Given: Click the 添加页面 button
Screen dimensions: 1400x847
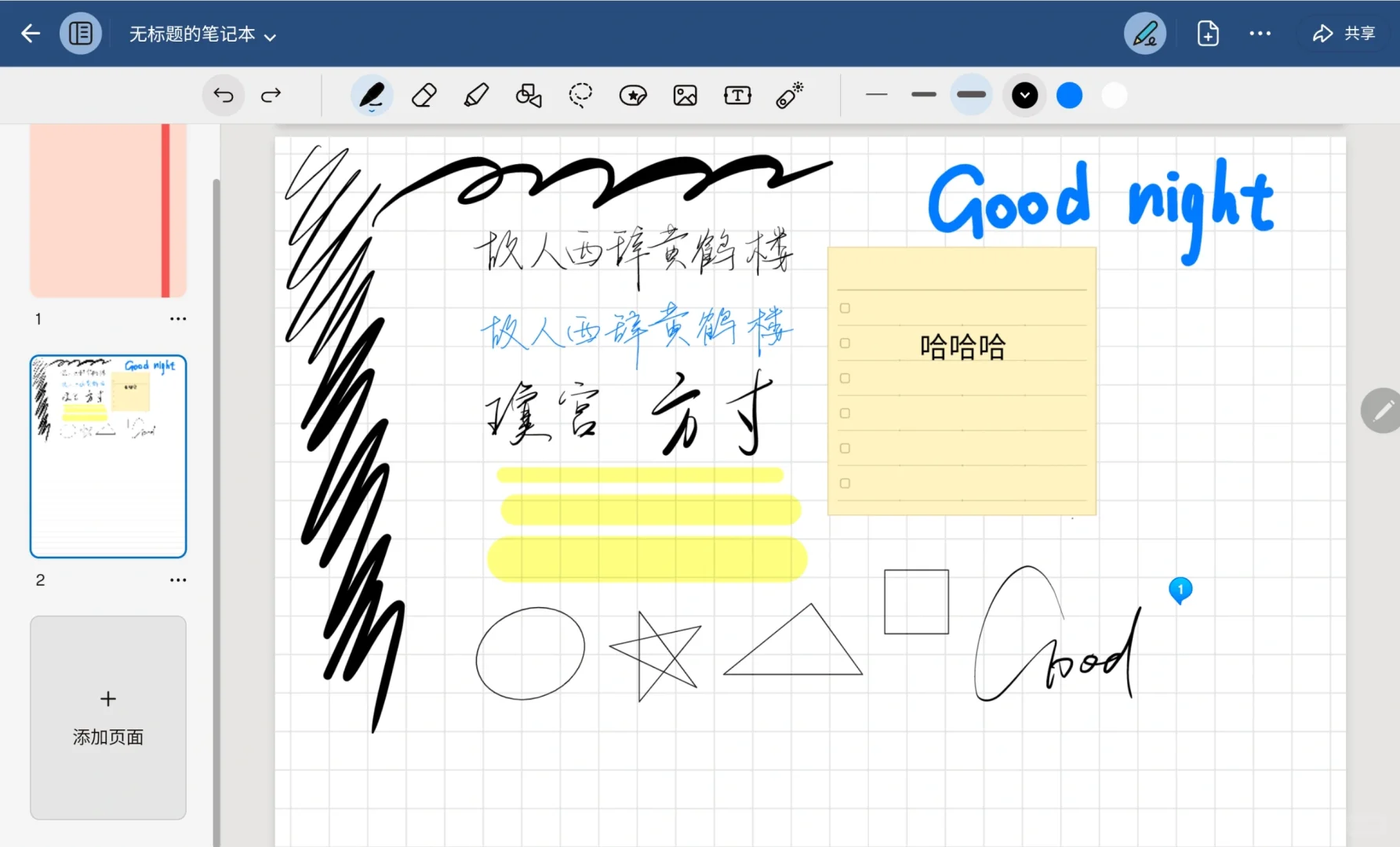Looking at the screenshot, I should tap(107, 717).
